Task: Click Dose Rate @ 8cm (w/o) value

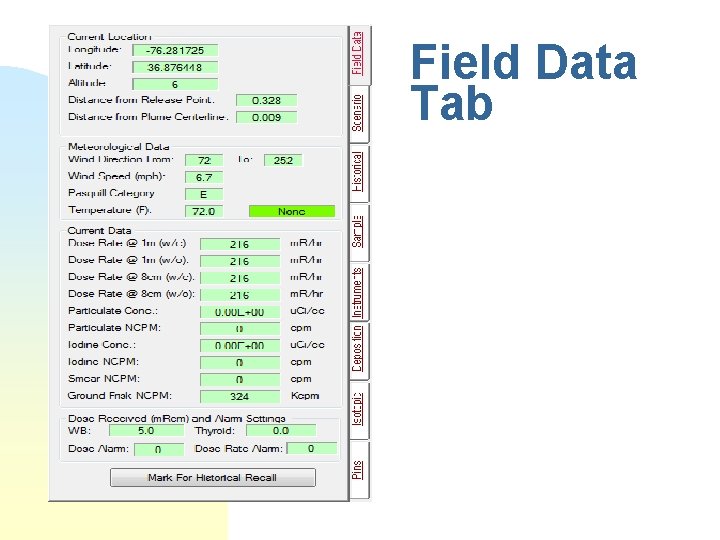Action: pyautogui.click(x=240, y=295)
